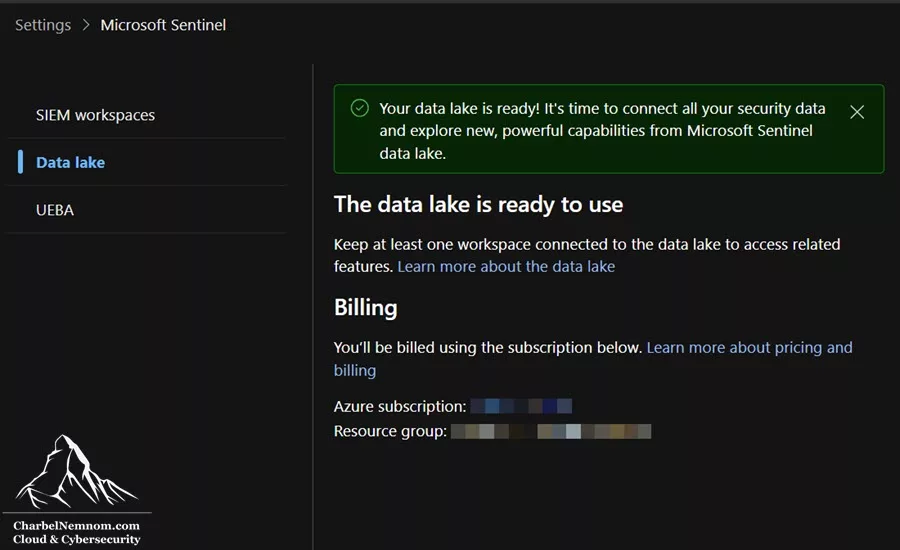Image resolution: width=900 pixels, height=550 pixels.
Task: Click the Microsoft Sentinel breadcrumb
Action: coord(163,25)
